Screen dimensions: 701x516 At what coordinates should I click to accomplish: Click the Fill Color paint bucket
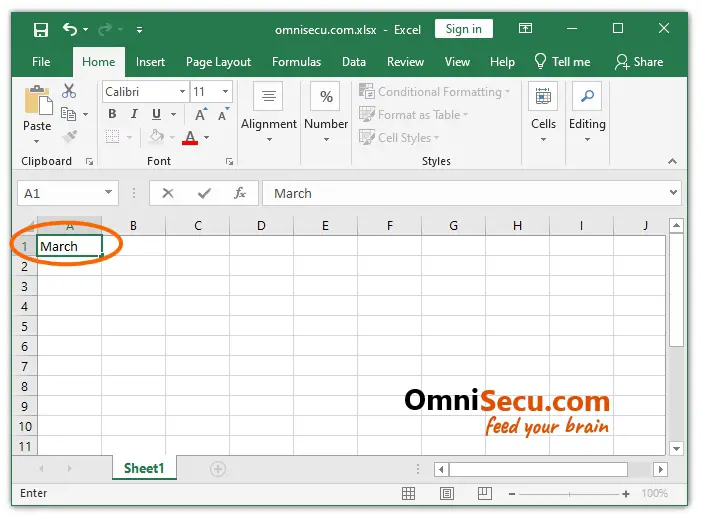[156, 136]
